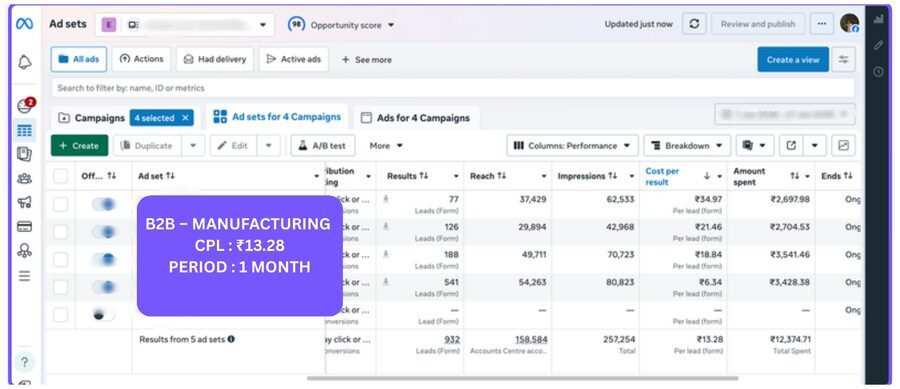Click the green Create button

(79, 146)
